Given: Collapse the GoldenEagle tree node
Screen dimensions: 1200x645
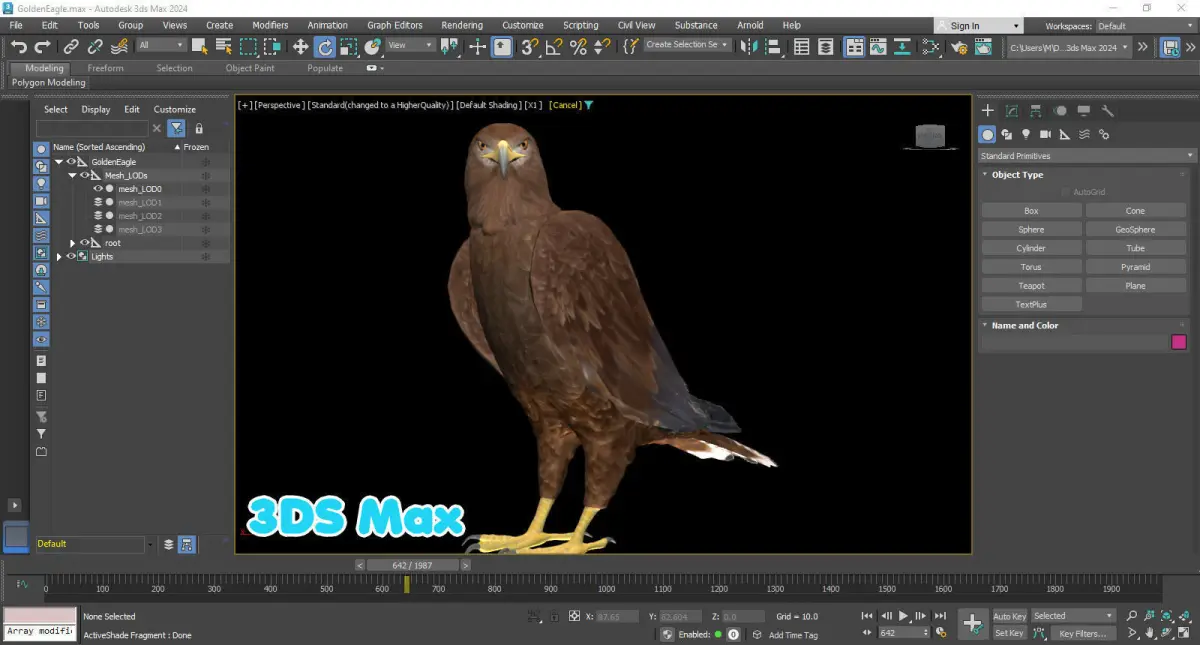Looking at the screenshot, I should (58, 162).
